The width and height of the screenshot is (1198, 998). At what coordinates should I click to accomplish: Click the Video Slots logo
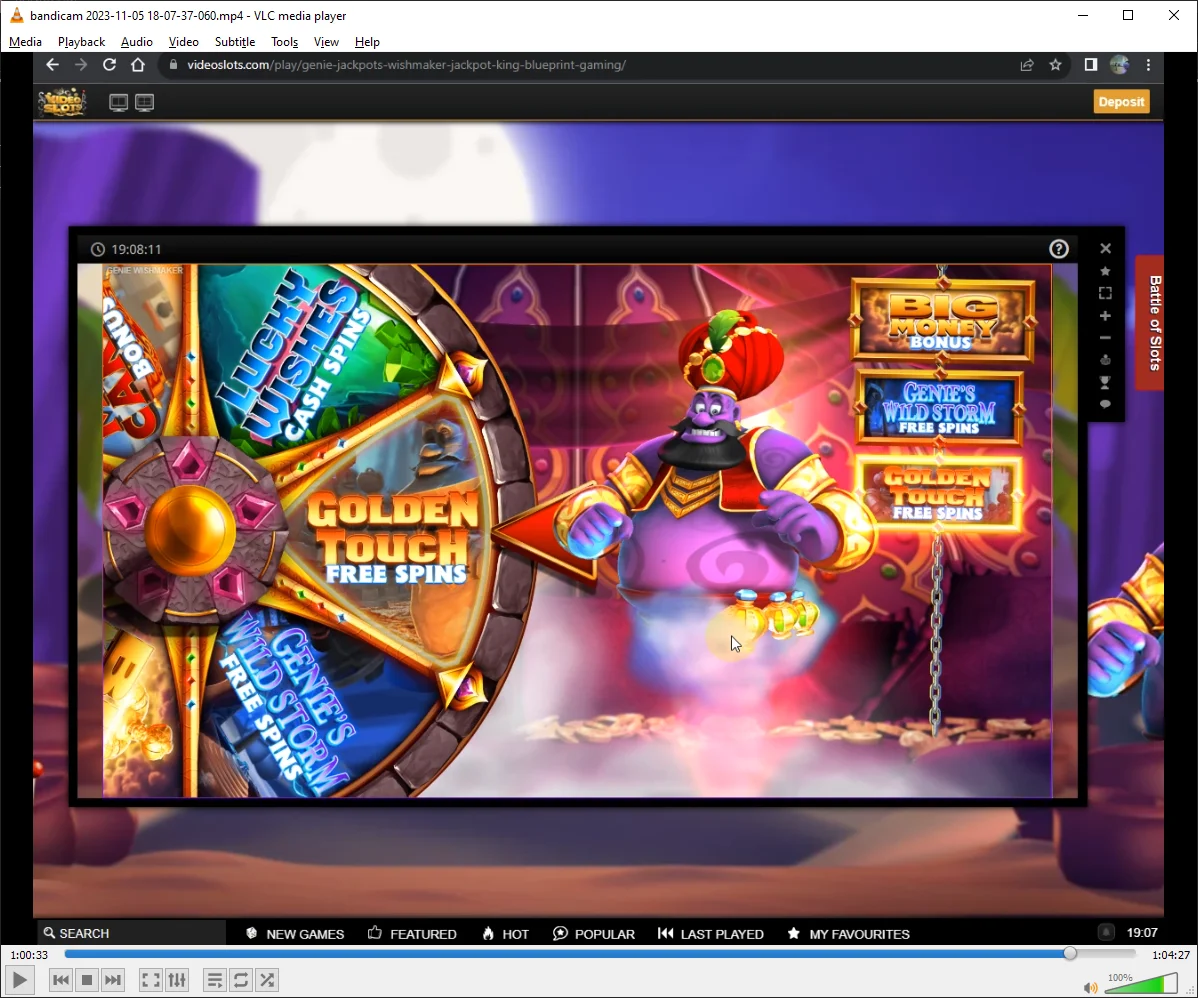(62, 102)
